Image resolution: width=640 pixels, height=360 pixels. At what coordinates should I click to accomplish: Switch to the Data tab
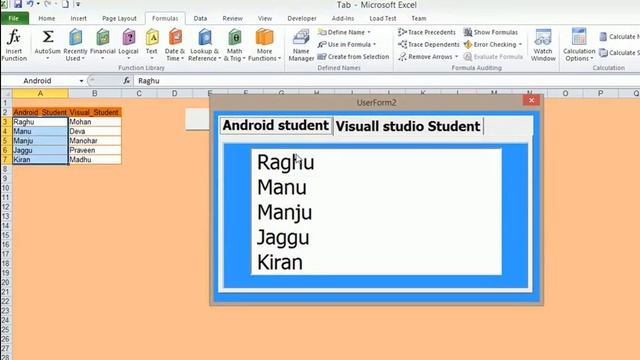coord(200,18)
